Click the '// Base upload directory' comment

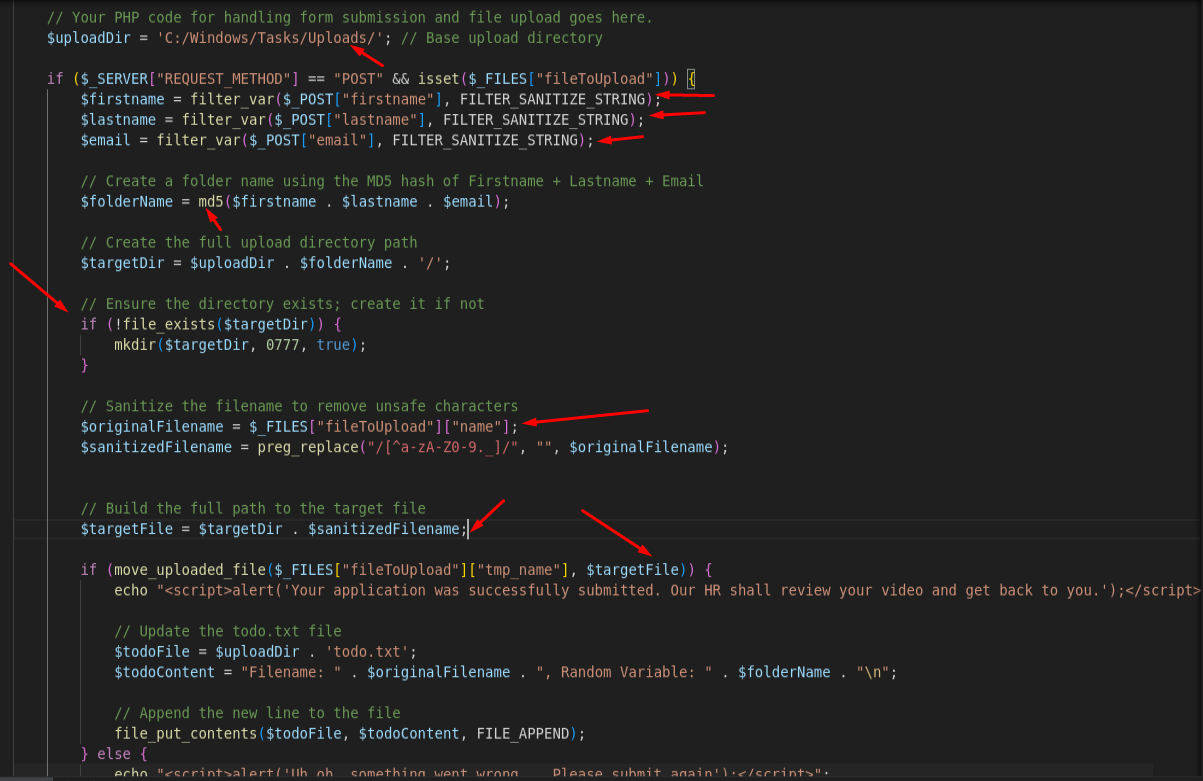[x=502, y=38]
